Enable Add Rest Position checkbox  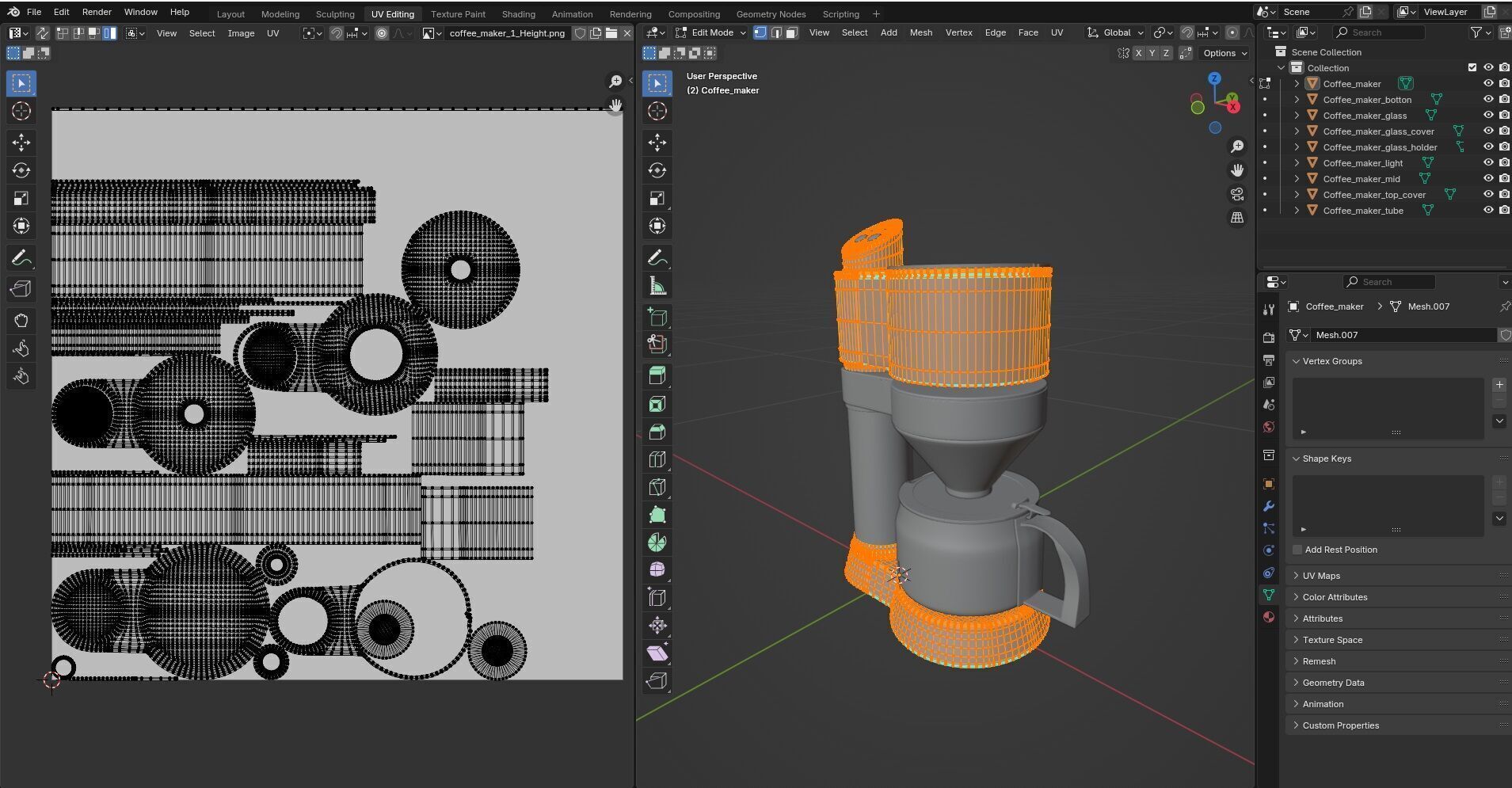(1297, 550)
